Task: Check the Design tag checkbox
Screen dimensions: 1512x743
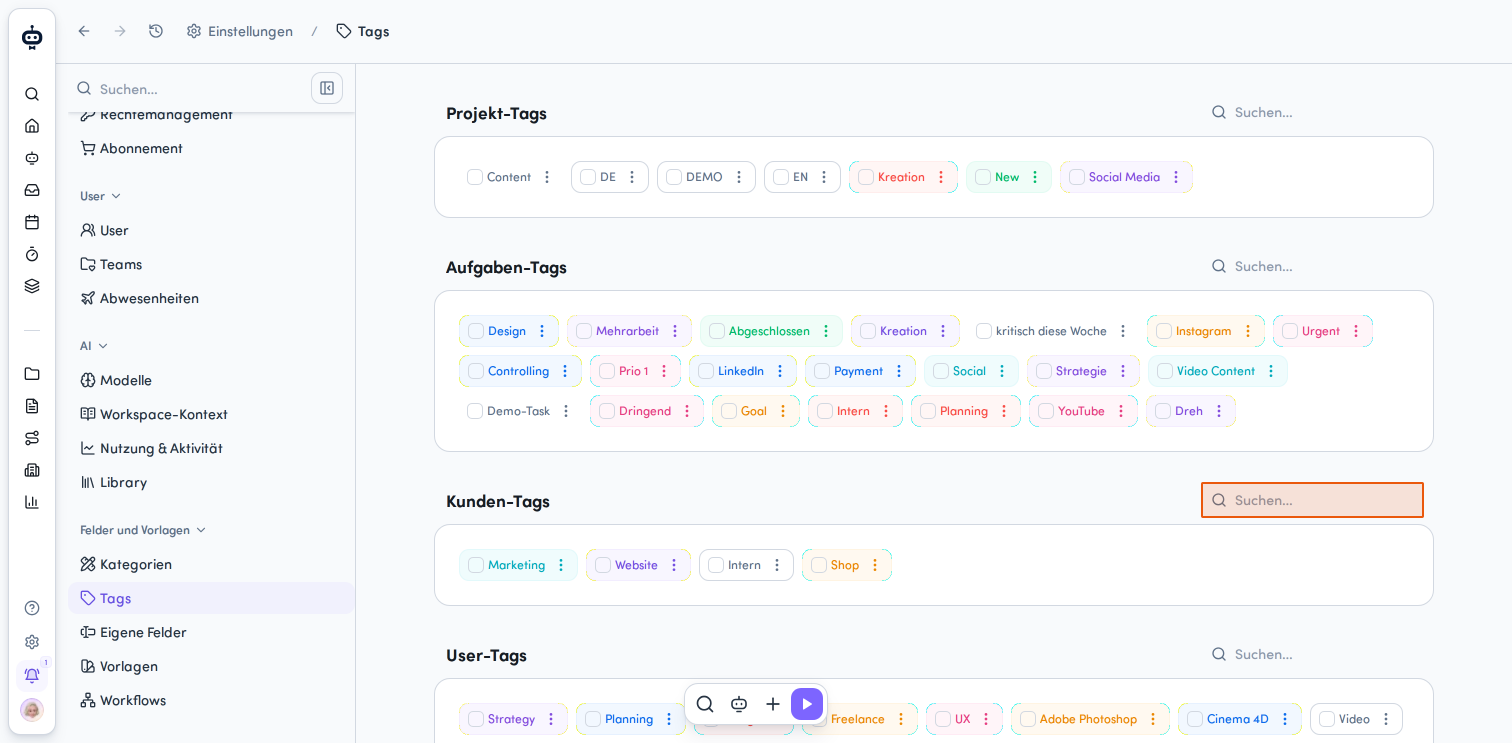Action: 476,331
